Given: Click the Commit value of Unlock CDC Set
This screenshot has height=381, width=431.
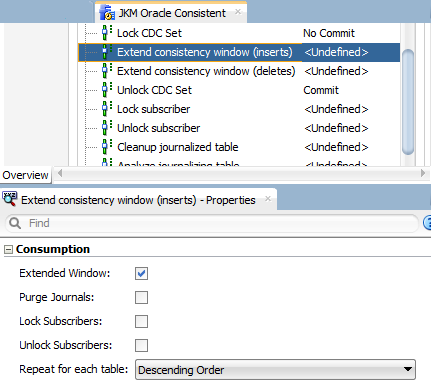Looking at the screenshot, I should pyautogui.click(x=321, y=90).
